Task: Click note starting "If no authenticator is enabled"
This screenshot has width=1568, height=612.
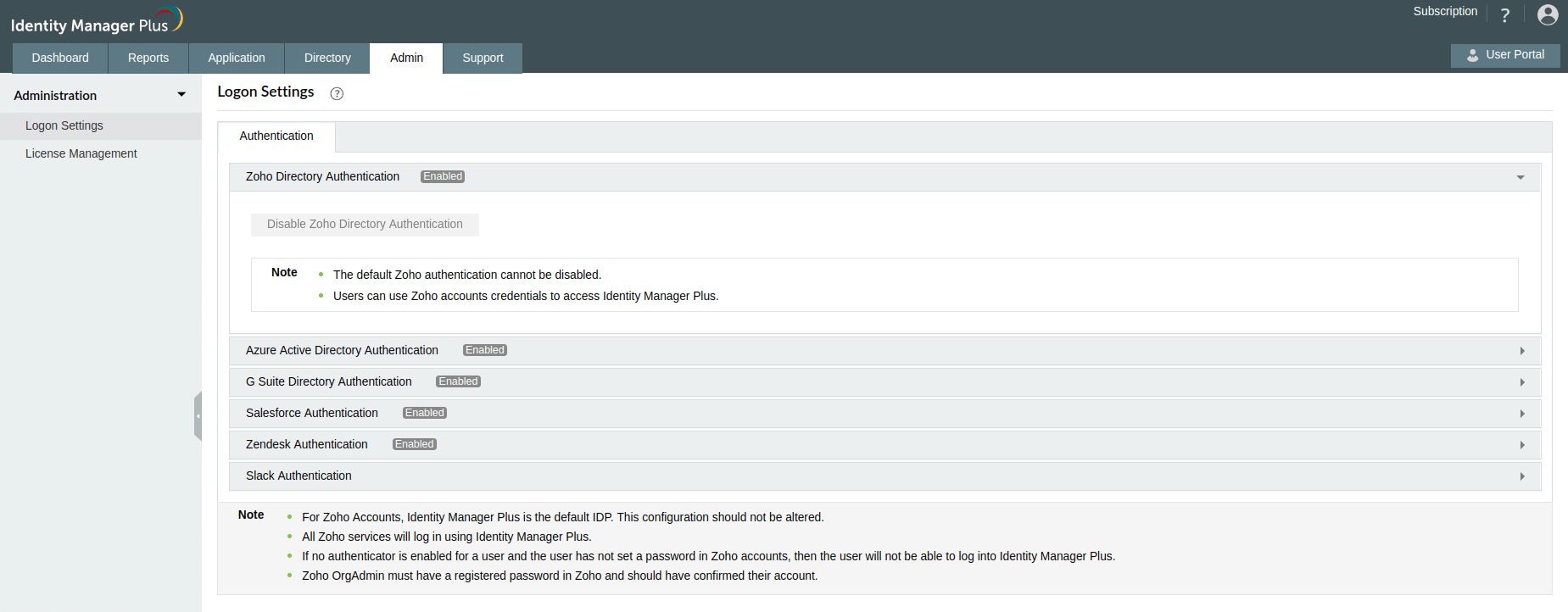Action: click(x=709, y=556)
